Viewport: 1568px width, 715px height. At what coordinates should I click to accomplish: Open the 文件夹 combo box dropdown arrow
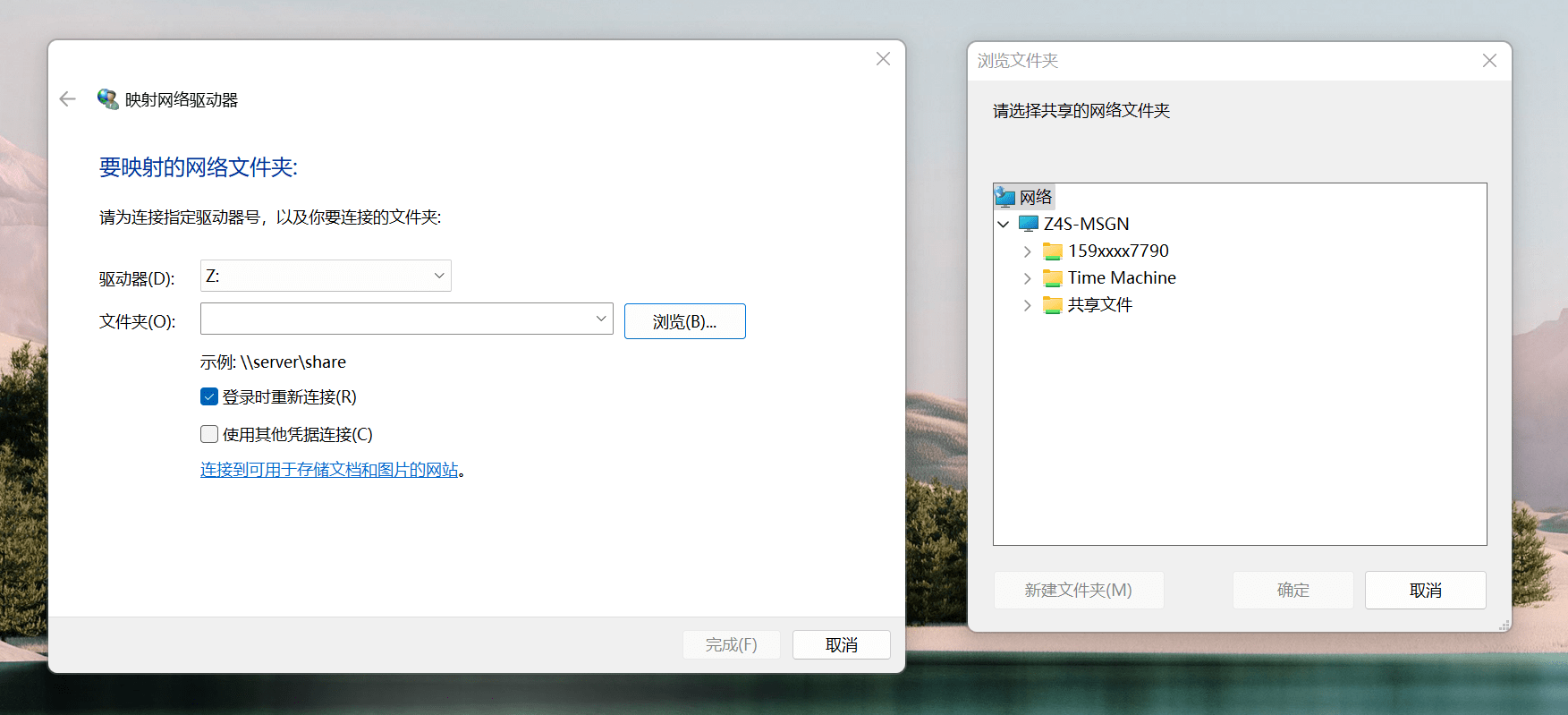(x=601, y=319)
